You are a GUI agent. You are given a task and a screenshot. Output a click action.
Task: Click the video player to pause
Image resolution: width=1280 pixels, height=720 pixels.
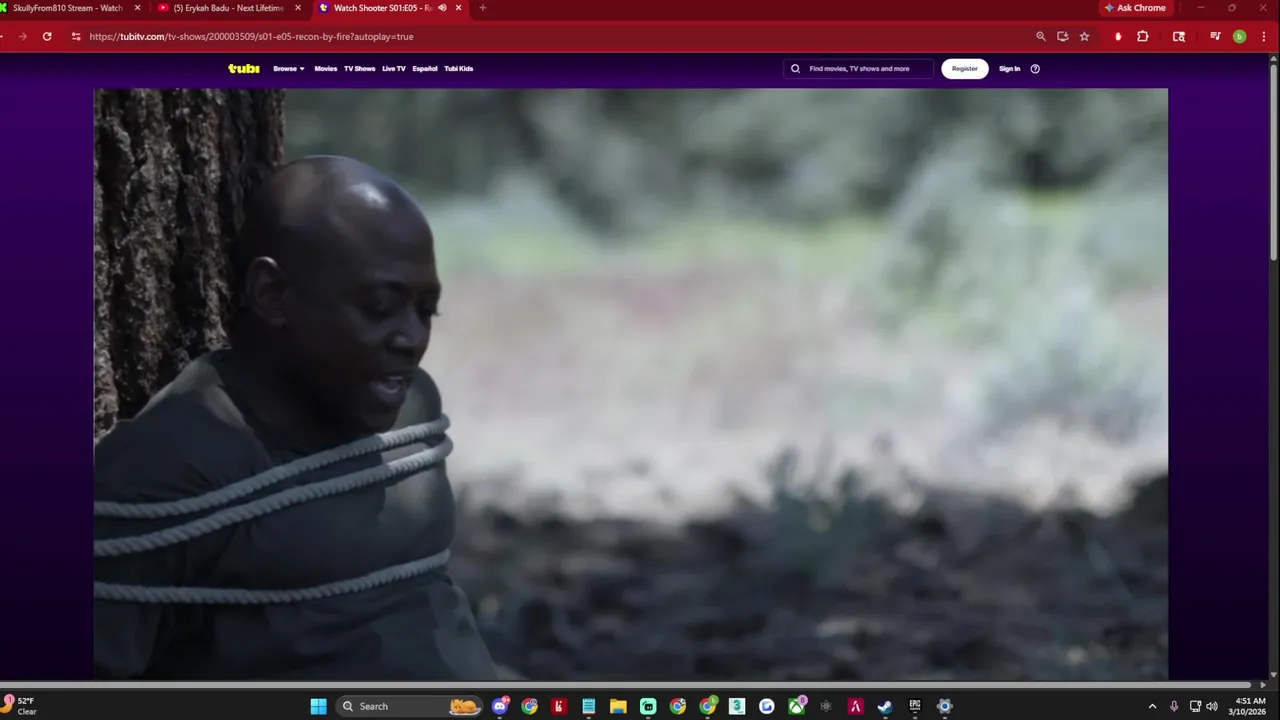(630, 384)
